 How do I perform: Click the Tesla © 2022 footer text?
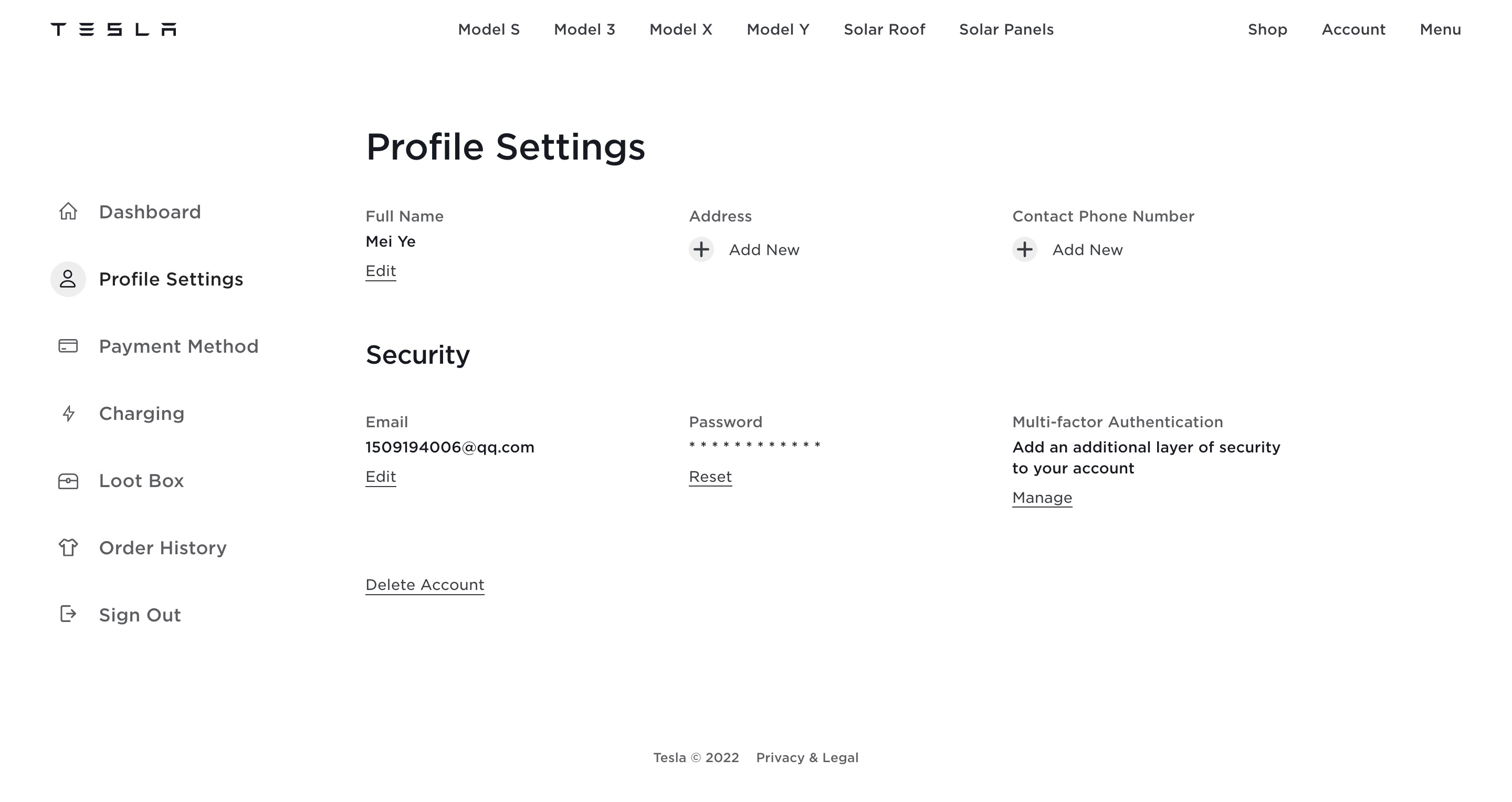click(696, 757)
